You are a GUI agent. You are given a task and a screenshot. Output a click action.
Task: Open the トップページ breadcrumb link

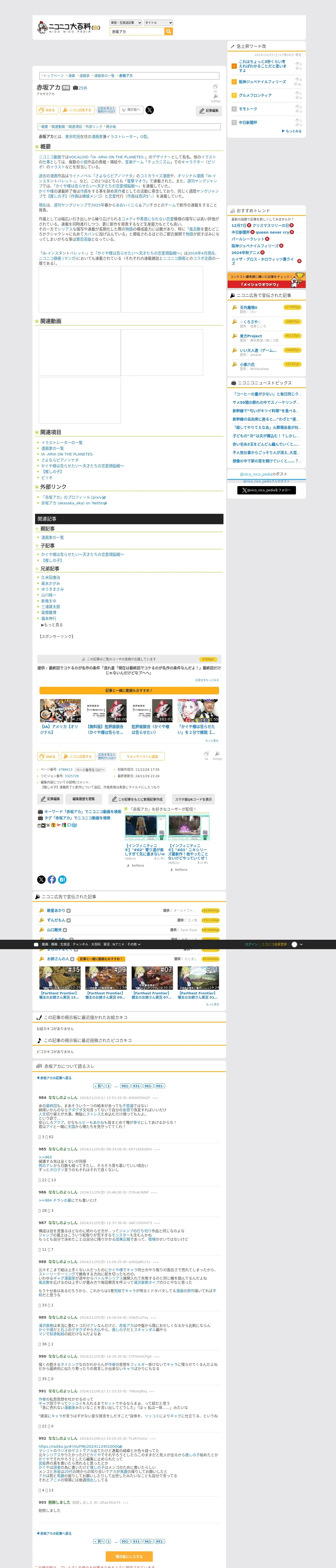click(53, 76)
